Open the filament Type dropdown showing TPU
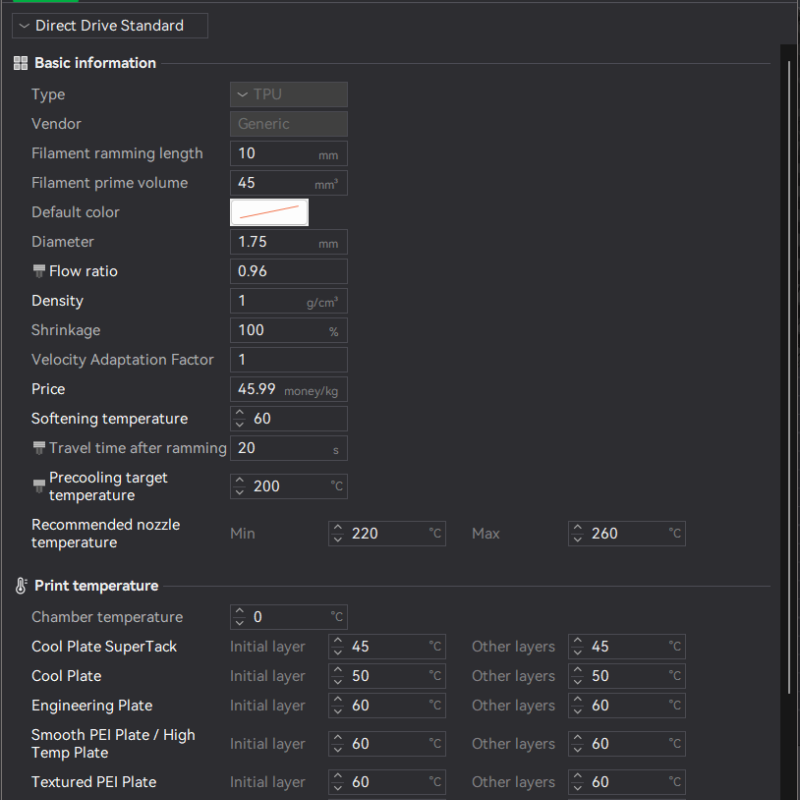Image resolution: width=800 pixels, height=800 pixels. [289, 94]
